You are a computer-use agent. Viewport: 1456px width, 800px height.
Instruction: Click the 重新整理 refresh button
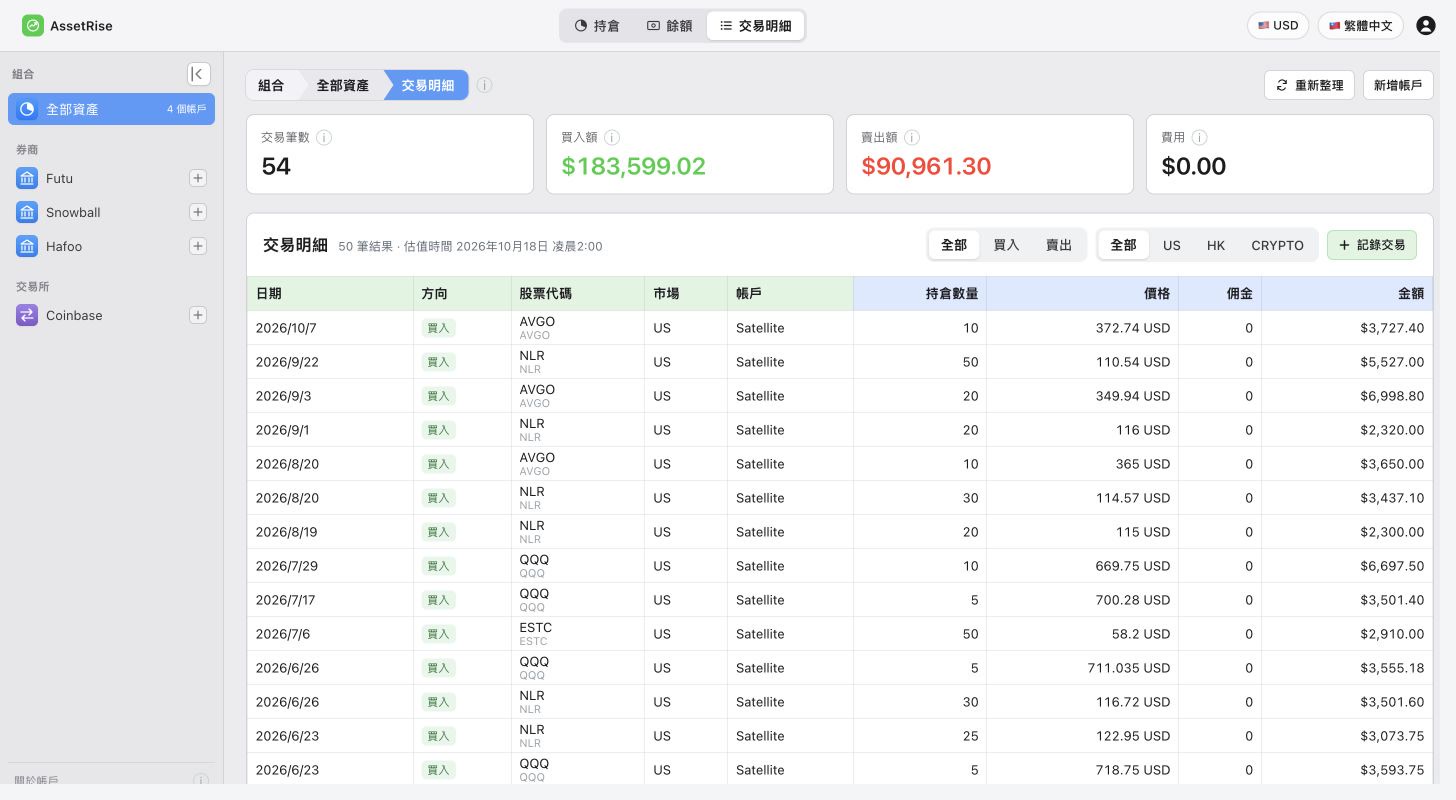click(1309, 85)
